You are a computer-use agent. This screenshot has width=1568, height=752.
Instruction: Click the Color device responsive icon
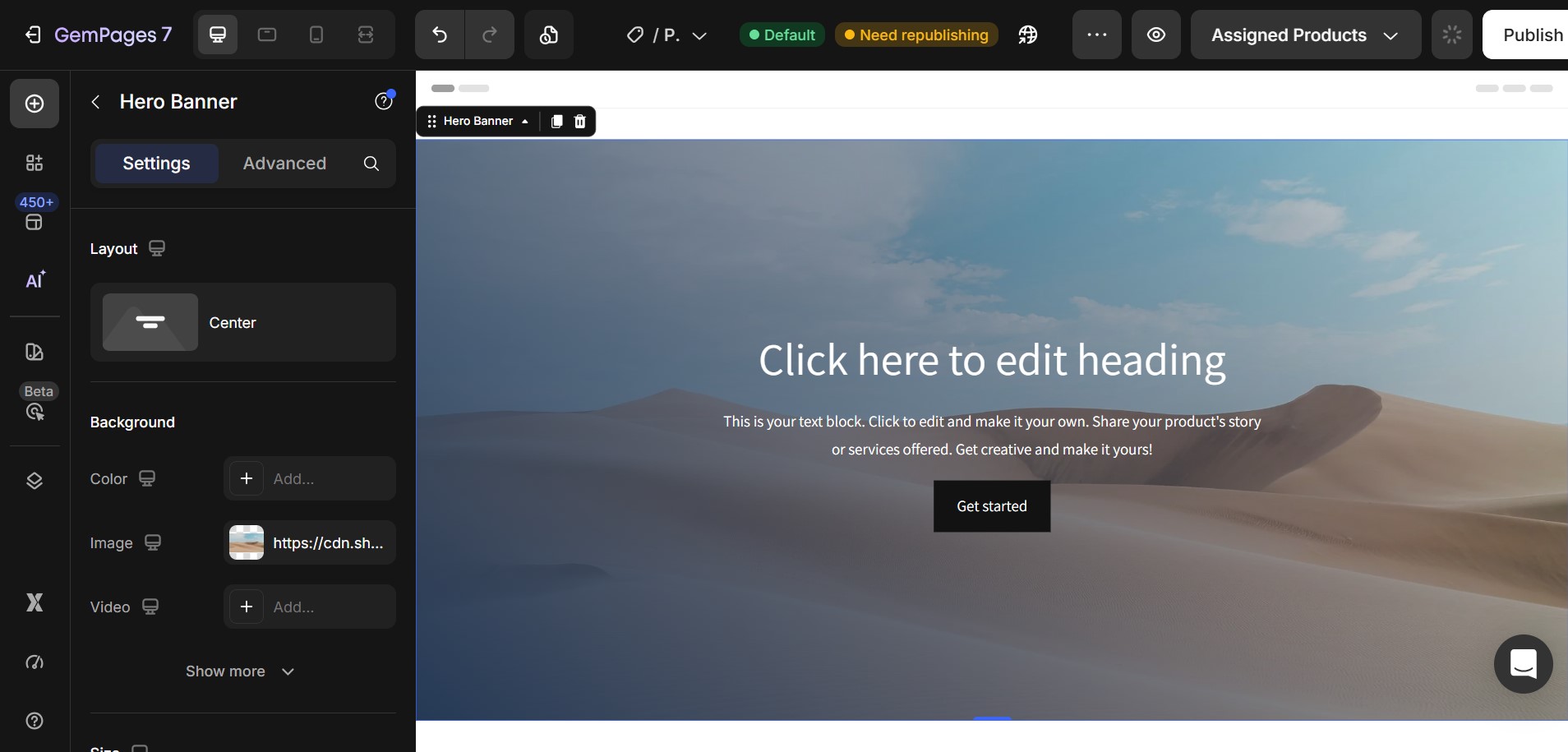point(147,478)
